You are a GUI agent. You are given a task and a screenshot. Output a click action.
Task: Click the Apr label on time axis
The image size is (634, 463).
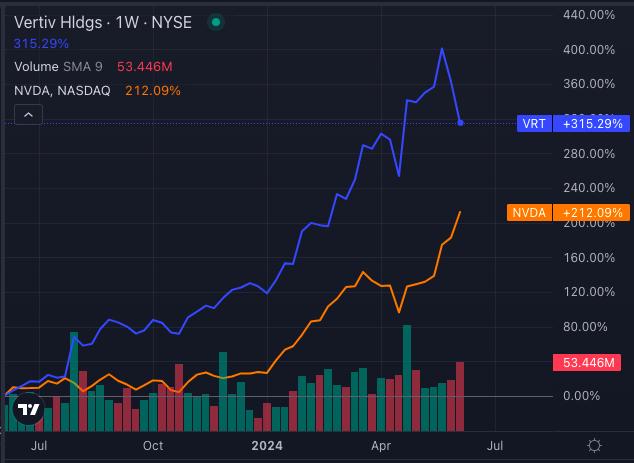pos(381,445)
